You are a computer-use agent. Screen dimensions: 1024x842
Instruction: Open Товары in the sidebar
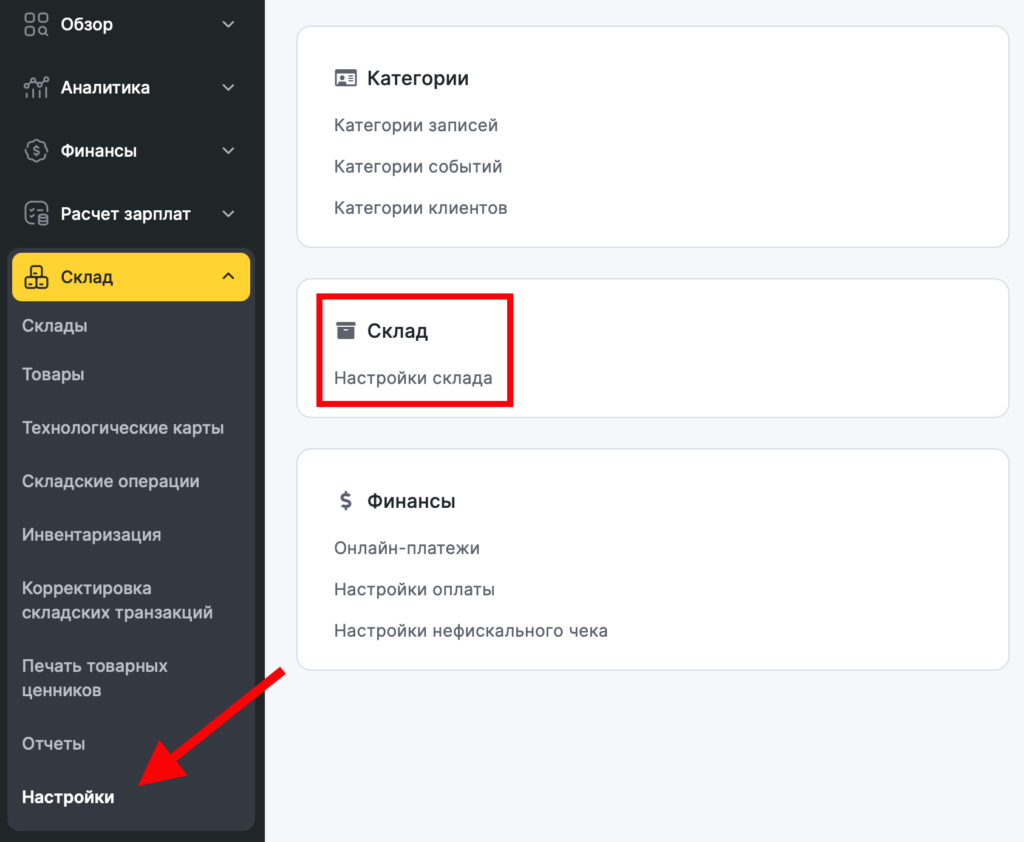pyautogui.click(x=53, y=374)
